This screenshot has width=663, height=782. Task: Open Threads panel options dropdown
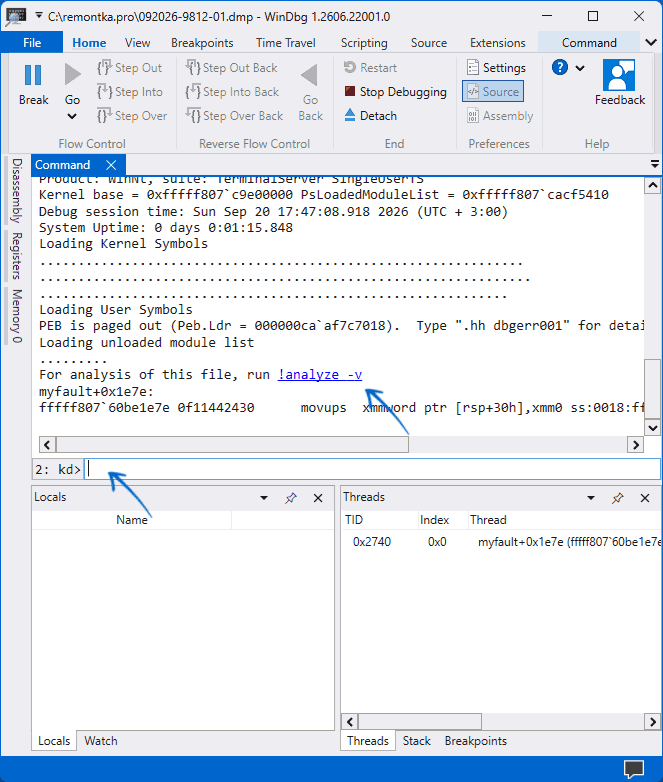point(591,498)
